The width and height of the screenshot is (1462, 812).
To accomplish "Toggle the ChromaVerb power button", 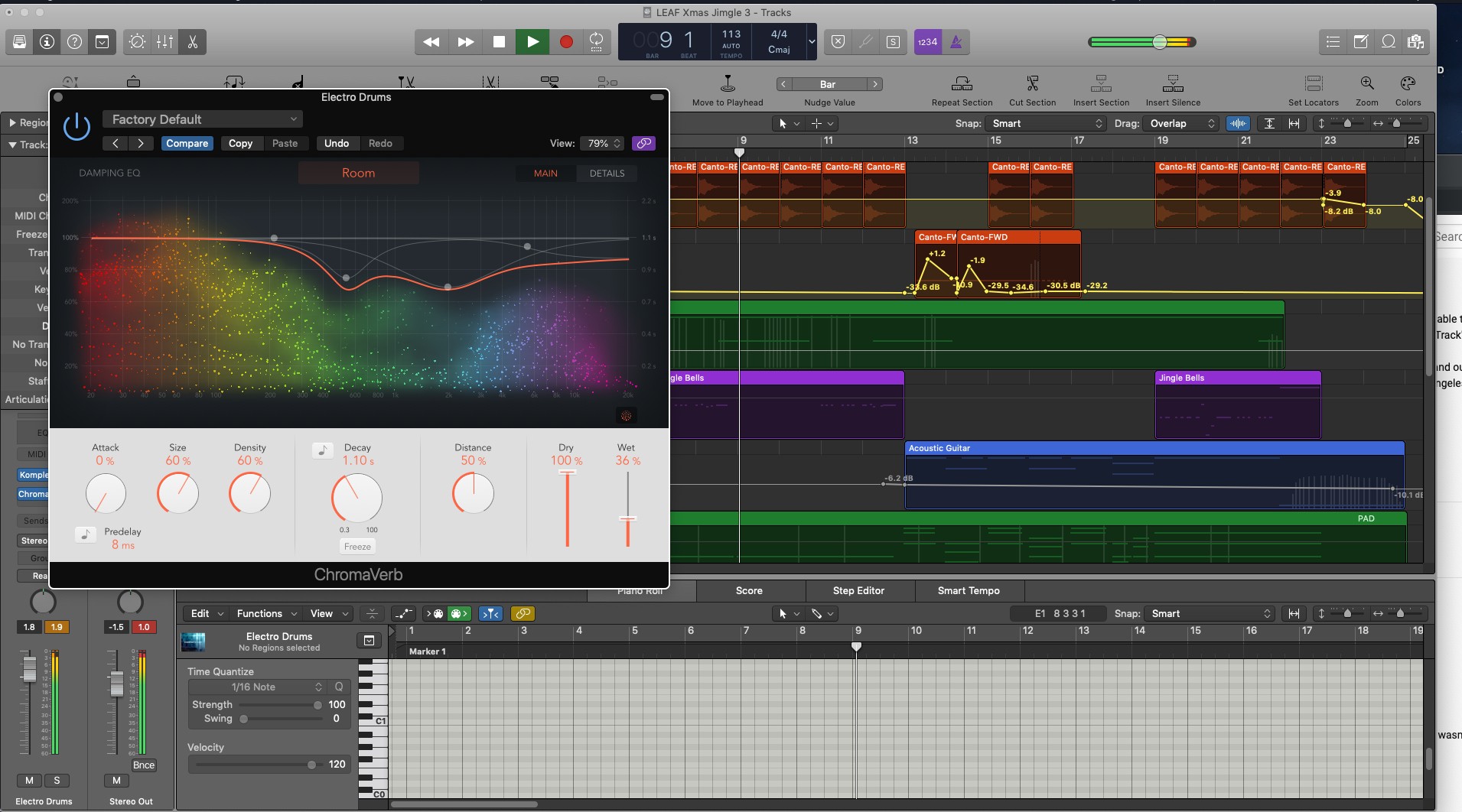I will pos(77,126).
